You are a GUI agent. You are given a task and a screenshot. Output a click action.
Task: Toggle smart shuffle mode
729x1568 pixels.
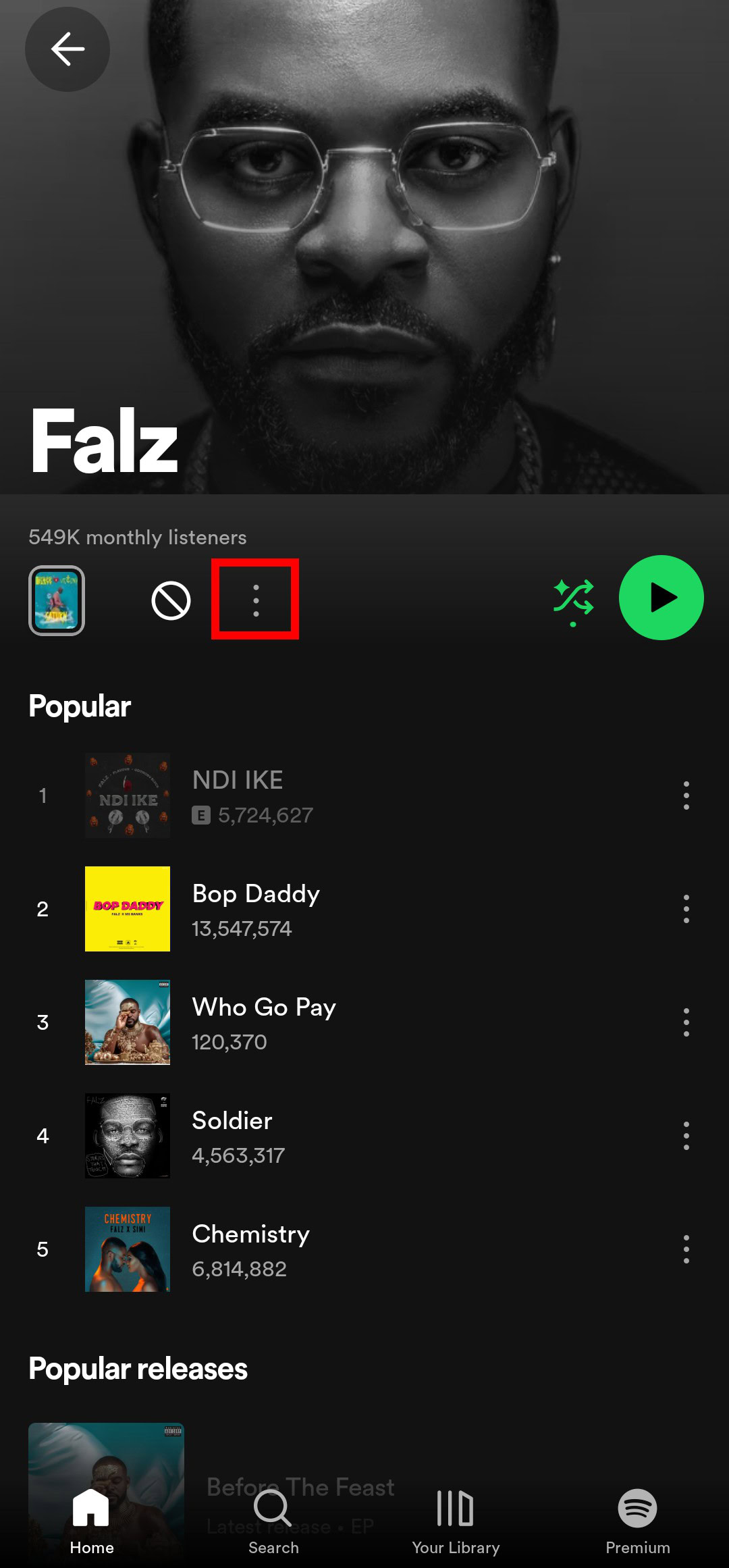[x=574, y=600]
